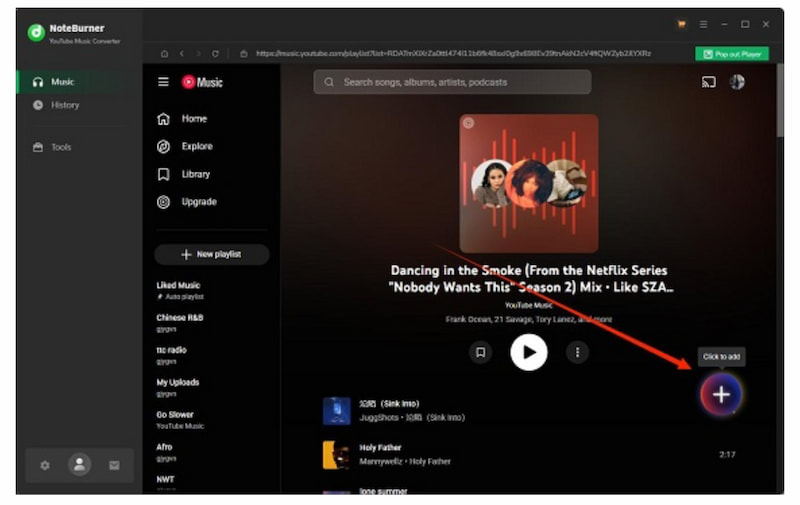Select the 'Holy Father' song title
This screenshot has height=505, width=800.
pos(380,448)
